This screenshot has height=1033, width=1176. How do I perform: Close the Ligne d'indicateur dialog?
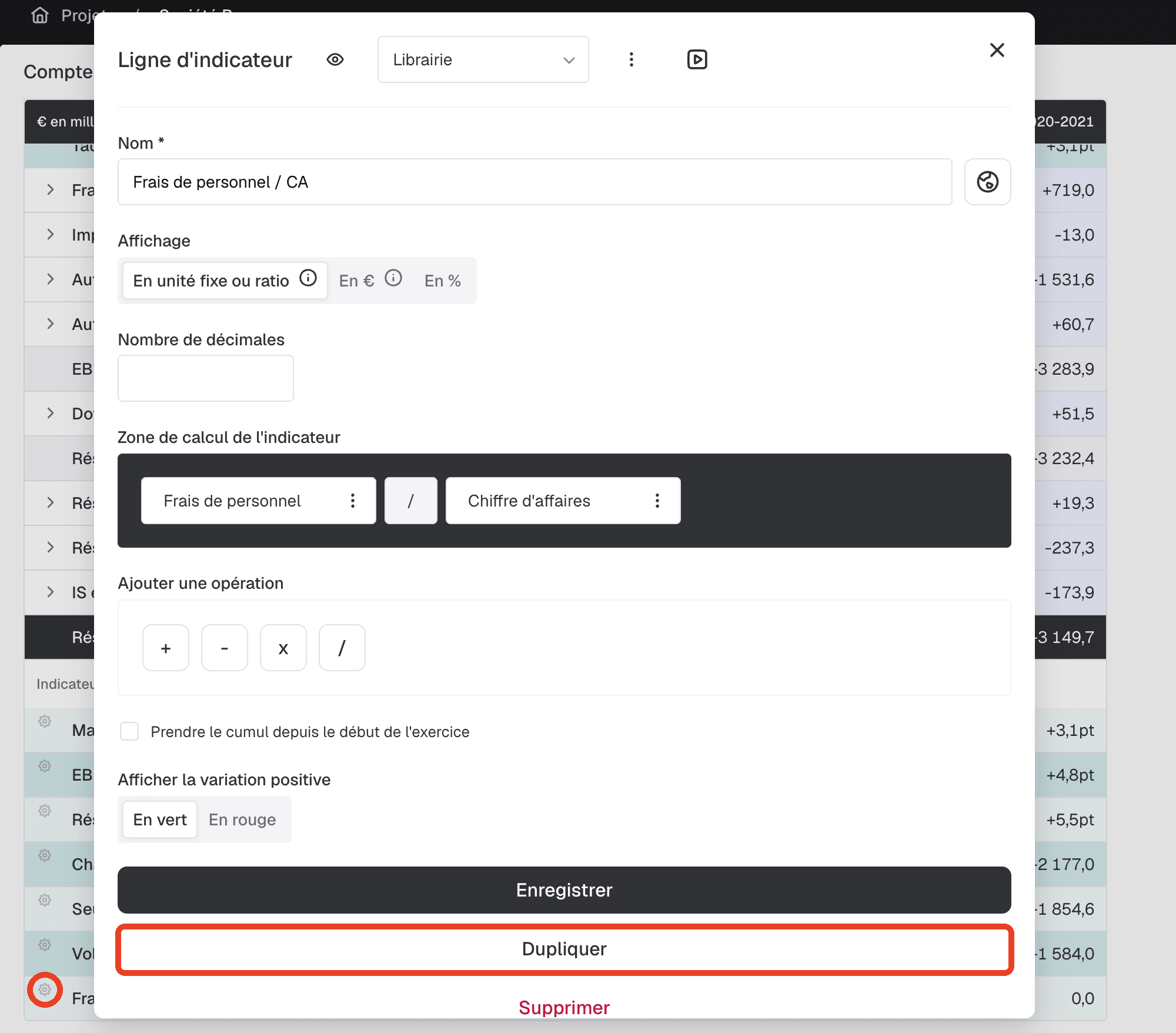pyautogui.click(x=997, y=50)
